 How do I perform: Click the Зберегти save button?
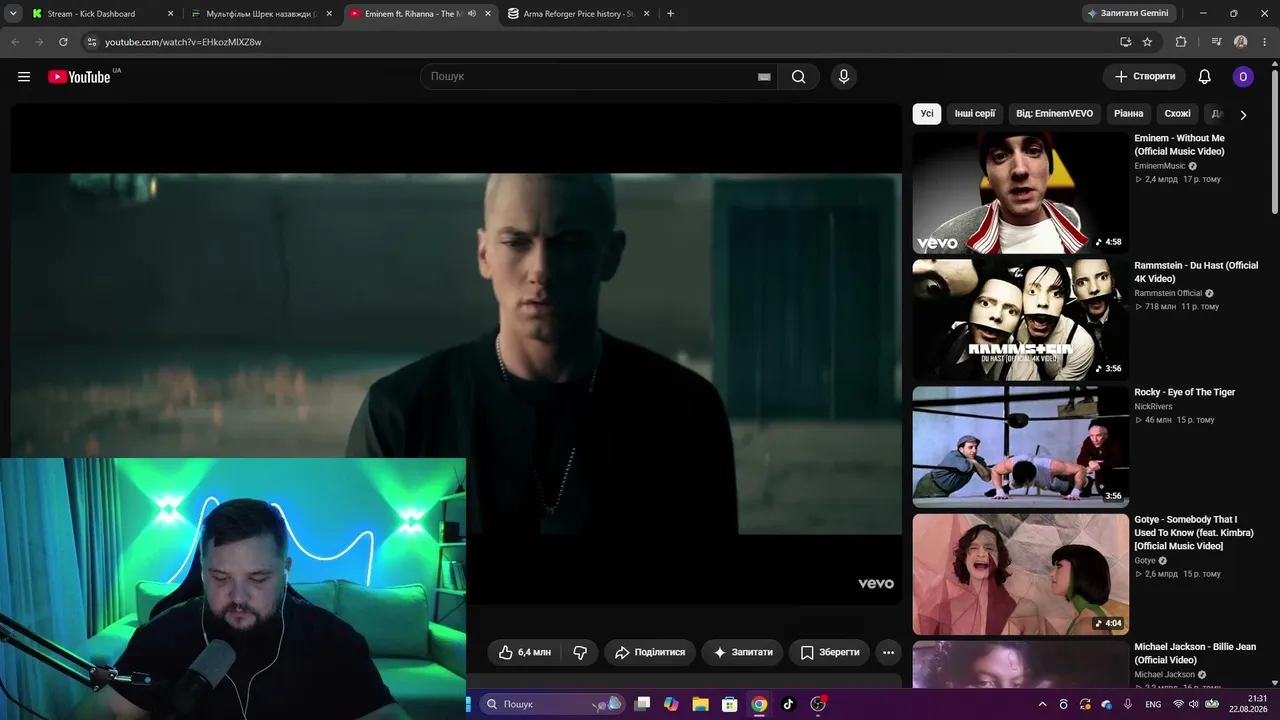coord(830,652)
